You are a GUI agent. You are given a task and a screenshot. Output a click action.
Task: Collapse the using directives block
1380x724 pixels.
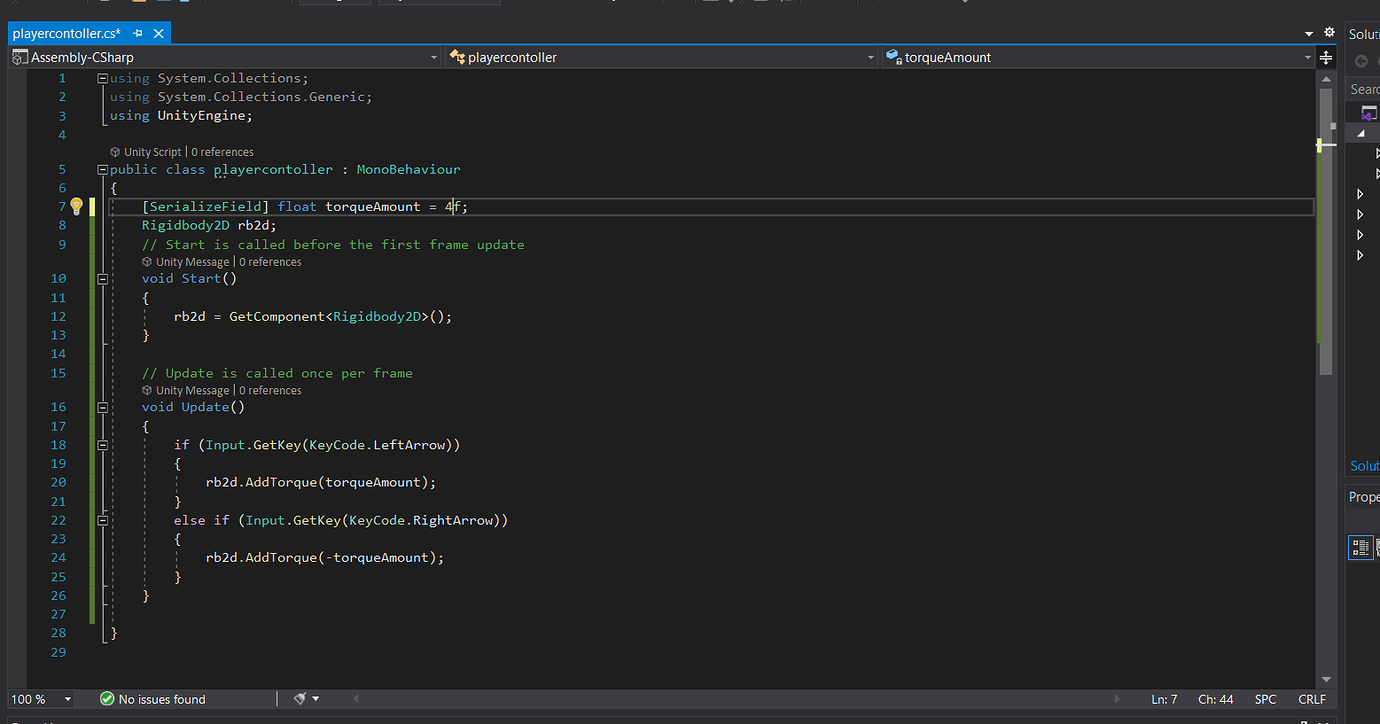point(102,78)
